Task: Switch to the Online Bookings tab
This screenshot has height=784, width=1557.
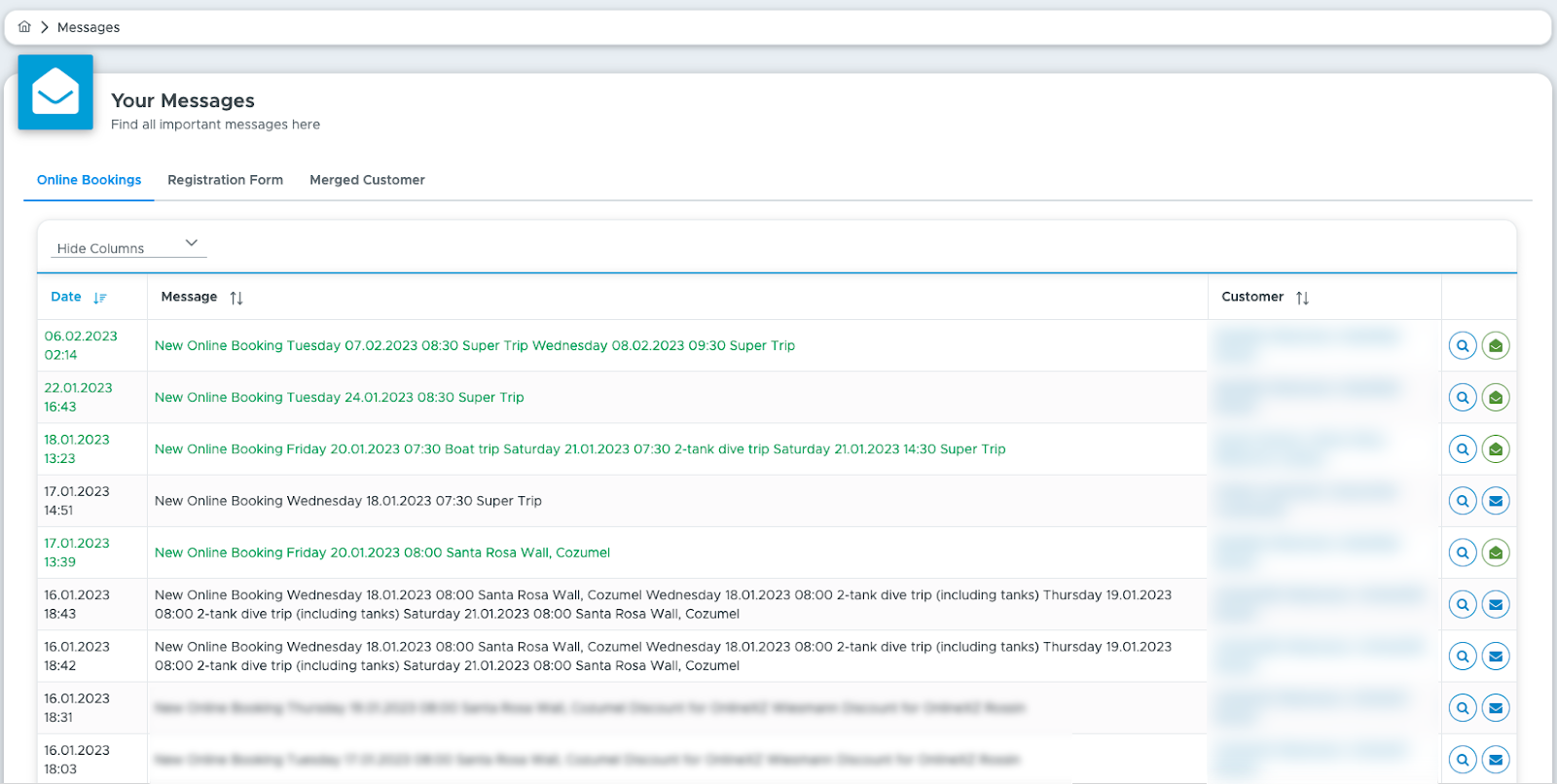Action: (x=89, y=180)
